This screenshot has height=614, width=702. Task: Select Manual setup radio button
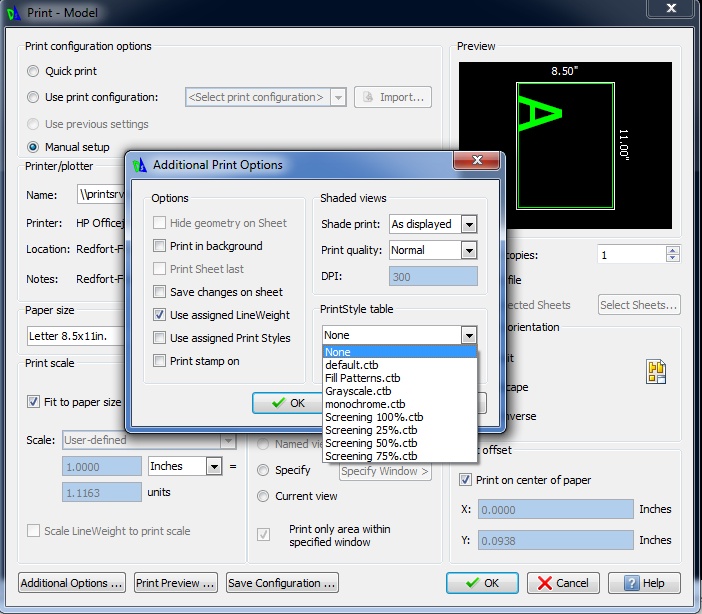coord(33,147)
